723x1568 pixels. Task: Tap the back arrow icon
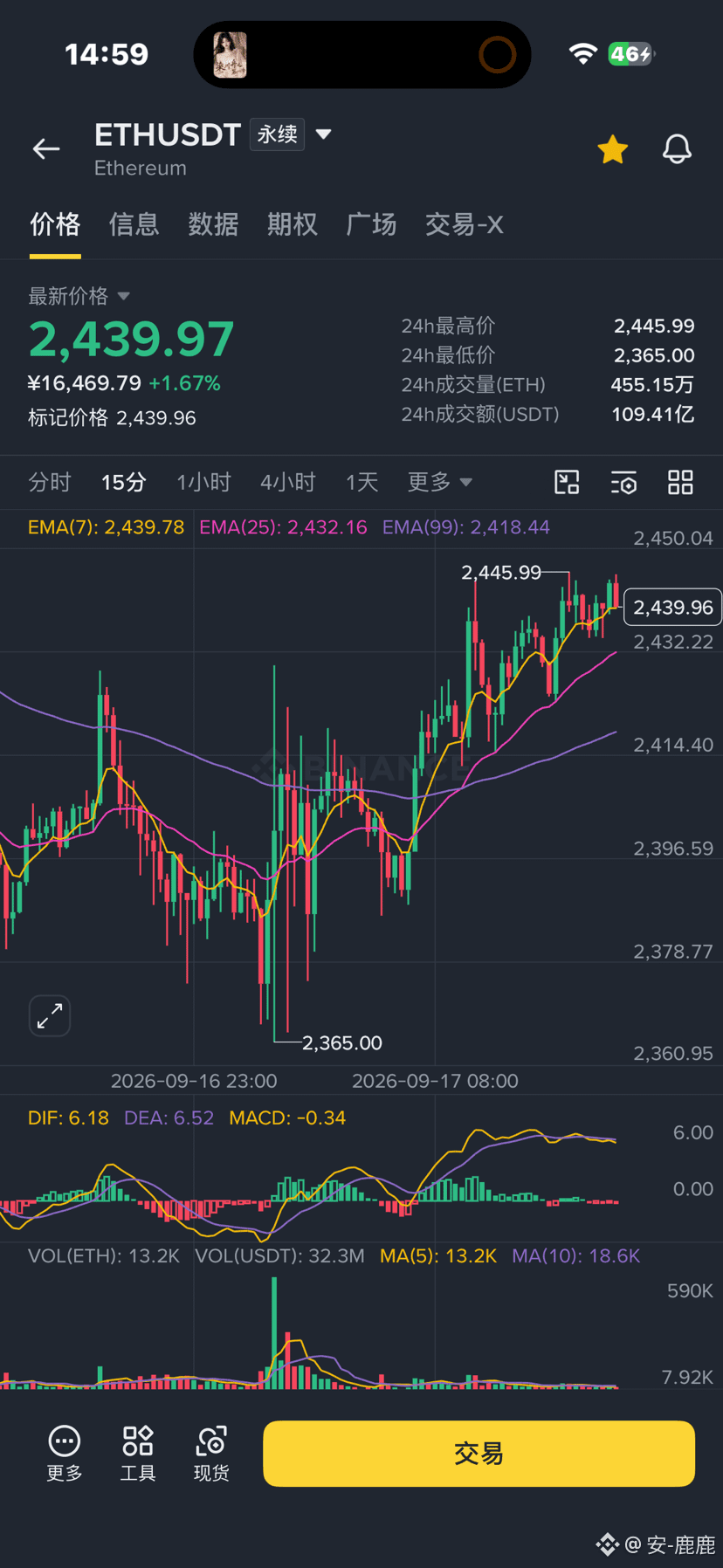(x=46, y=149)
